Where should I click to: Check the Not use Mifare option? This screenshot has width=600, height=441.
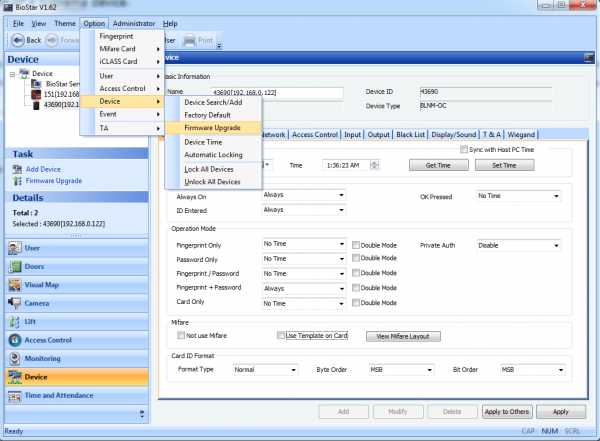coord(180,336)
